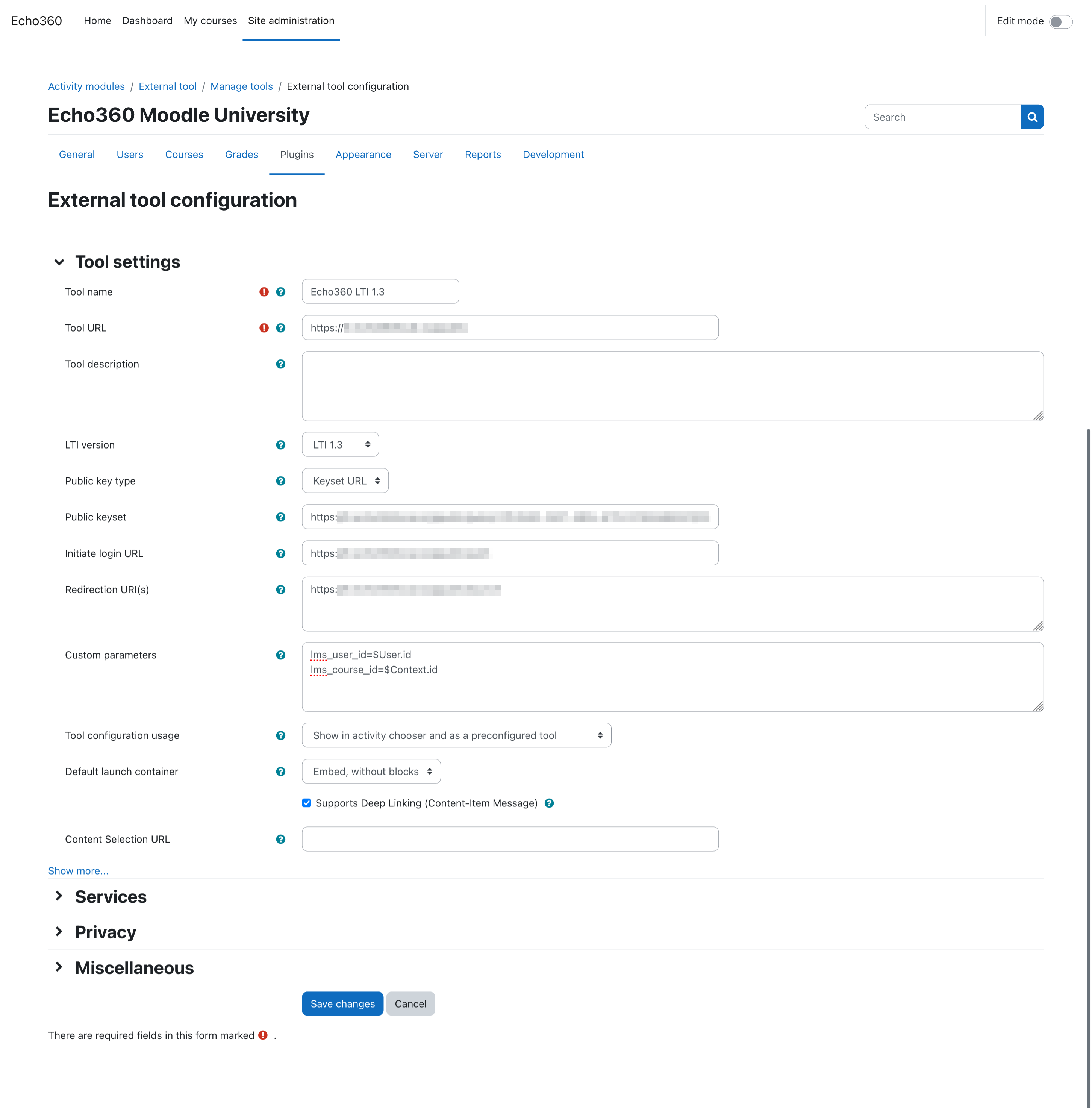Switch to the Appearance tab
This screenshot has width=1092, height=1108.
point(363,154)
